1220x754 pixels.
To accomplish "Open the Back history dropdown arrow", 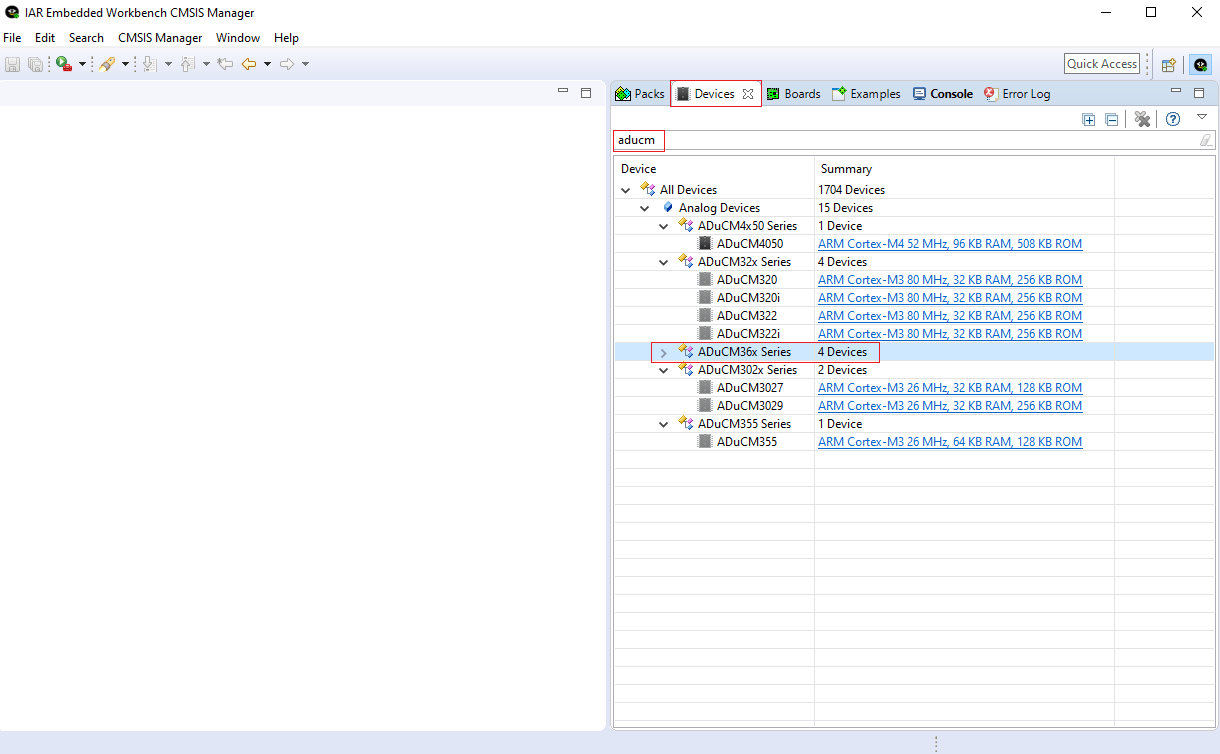I will (x=267, y=64).
